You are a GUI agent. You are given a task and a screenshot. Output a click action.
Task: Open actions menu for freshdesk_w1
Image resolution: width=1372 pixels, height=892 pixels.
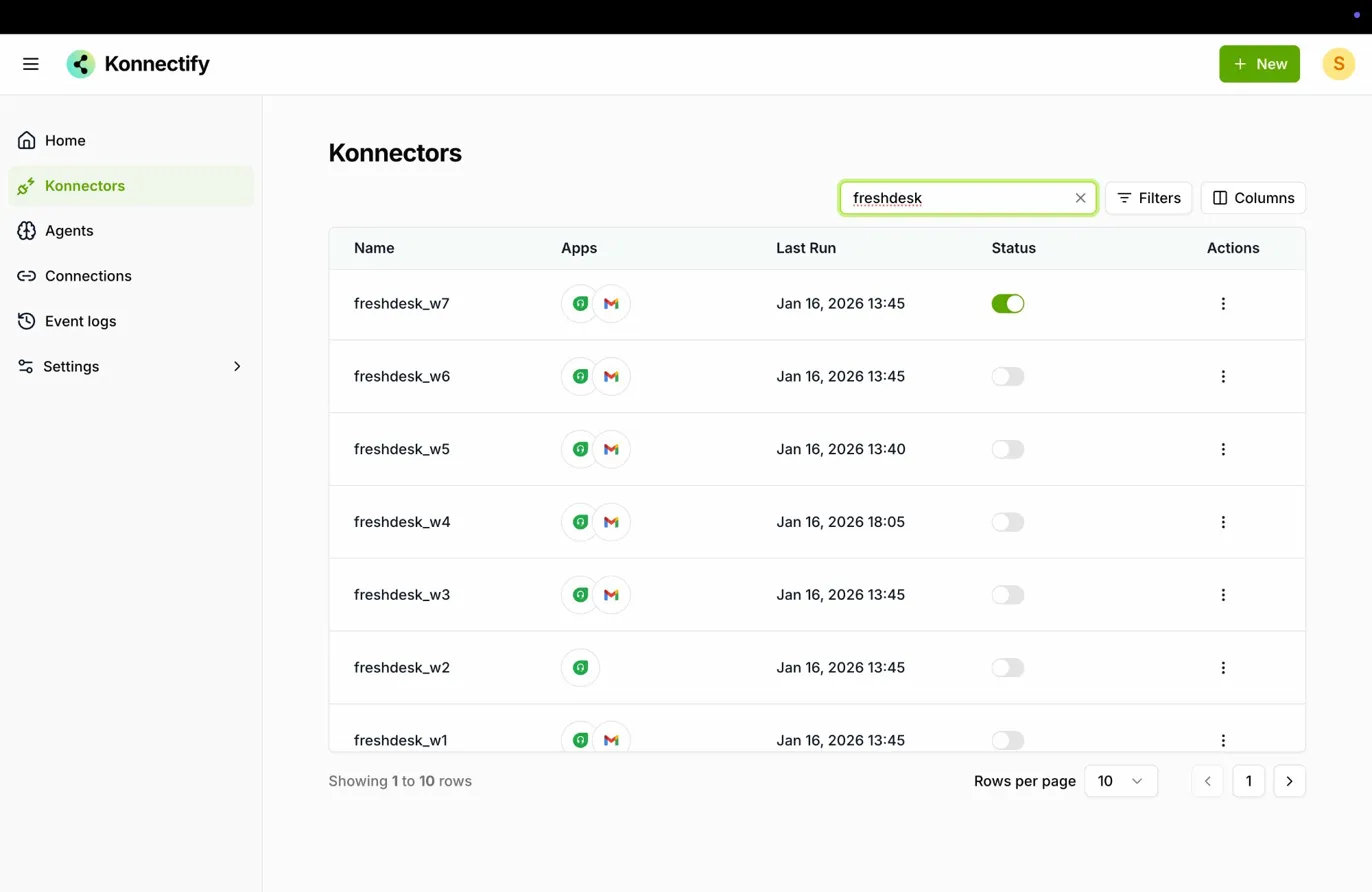[1223, 741]
